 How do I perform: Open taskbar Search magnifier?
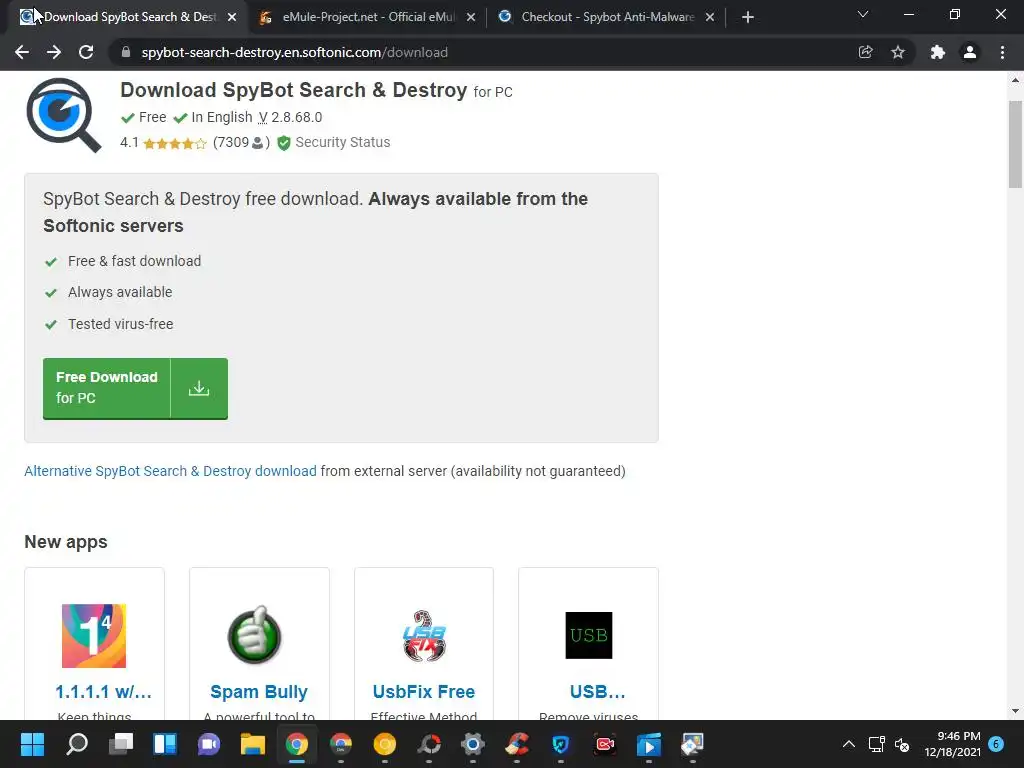point(77,744)
